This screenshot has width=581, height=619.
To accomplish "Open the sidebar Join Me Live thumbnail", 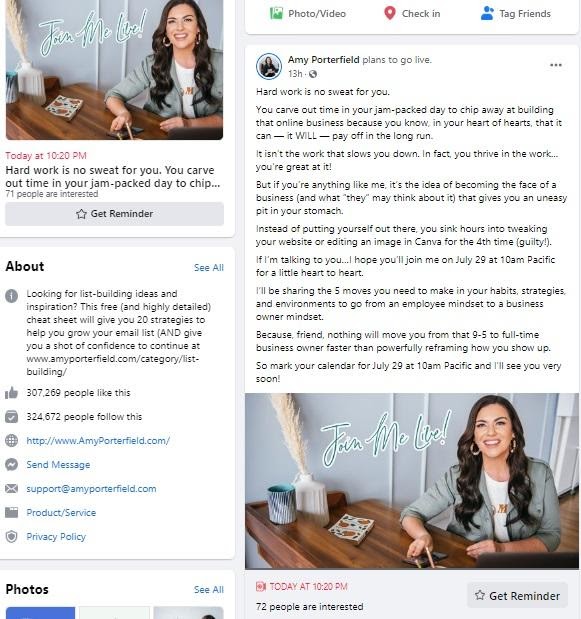I will 114,69.
